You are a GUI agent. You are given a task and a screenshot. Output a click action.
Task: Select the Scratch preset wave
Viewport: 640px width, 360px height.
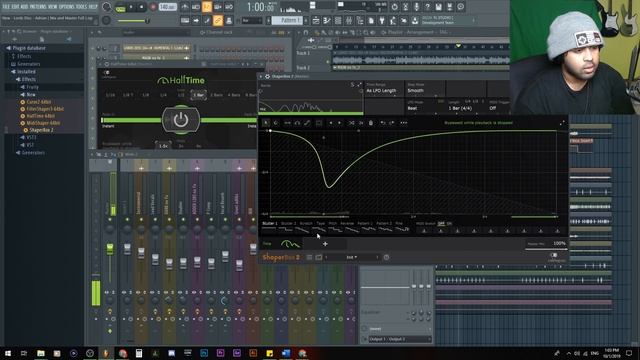pos(306,227)
